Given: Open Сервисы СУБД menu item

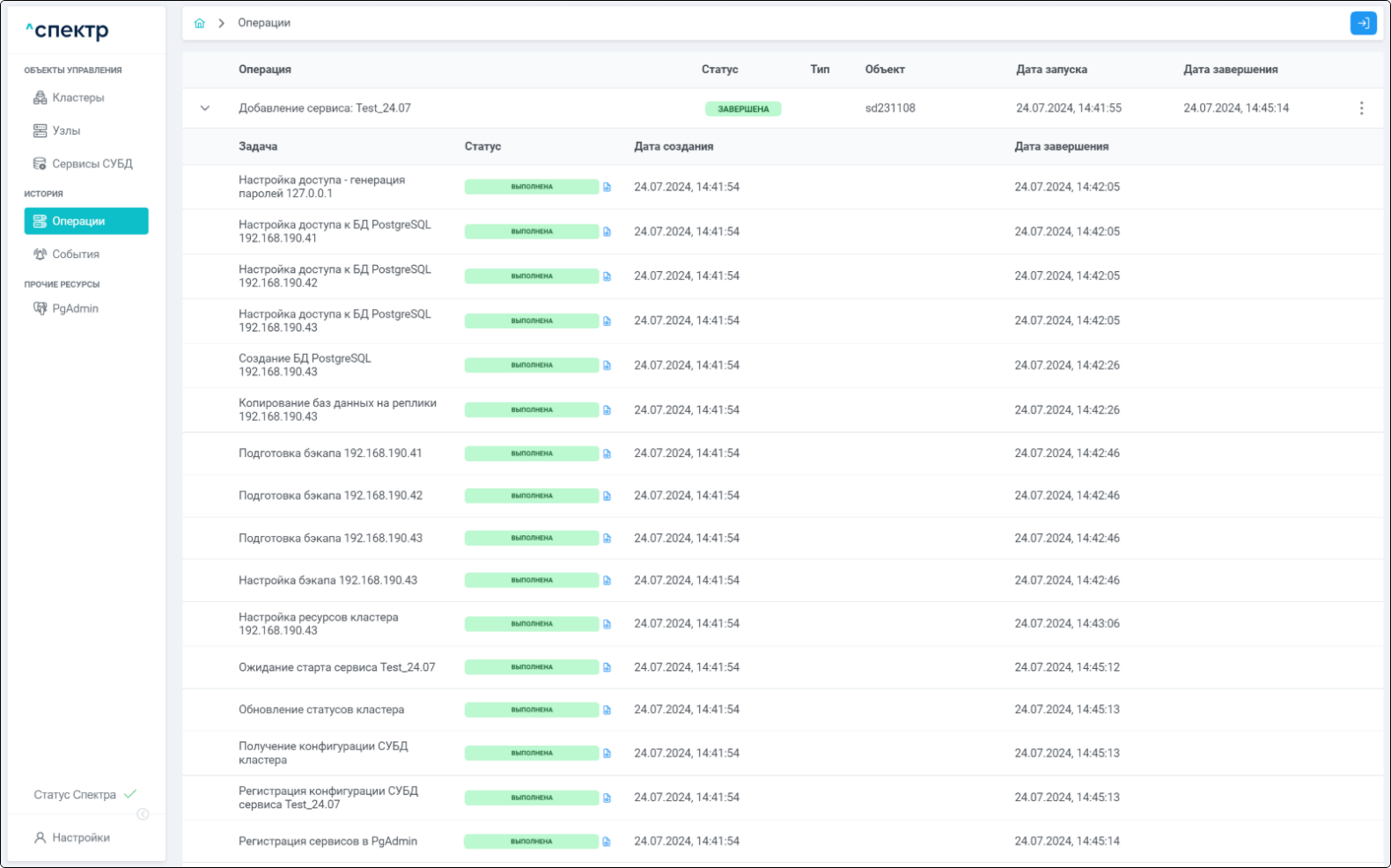Looking at the screenshot, I should (x=92, y=164).
